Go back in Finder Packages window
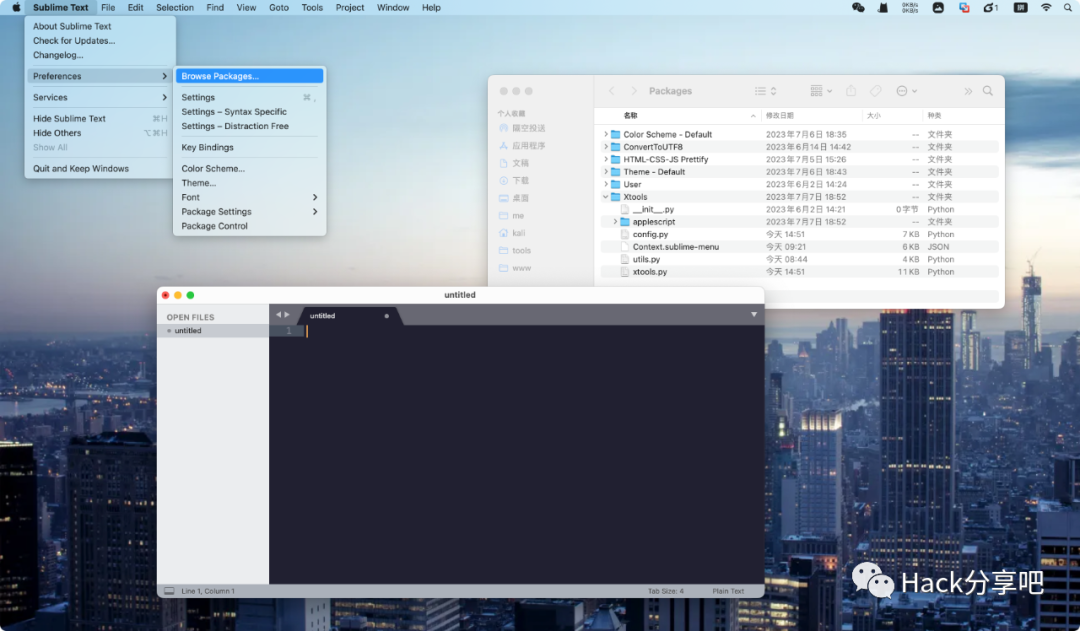 coord(612,91)
